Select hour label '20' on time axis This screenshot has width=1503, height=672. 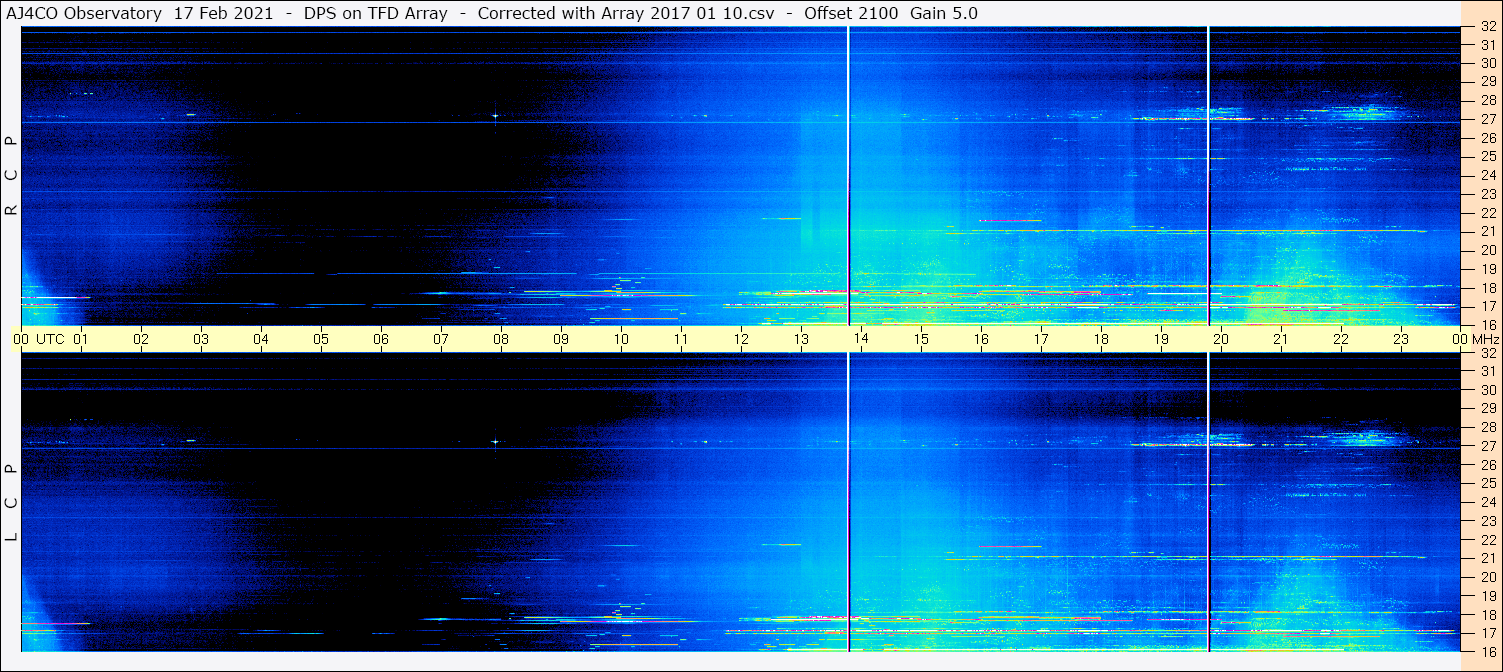[1221, 339]
